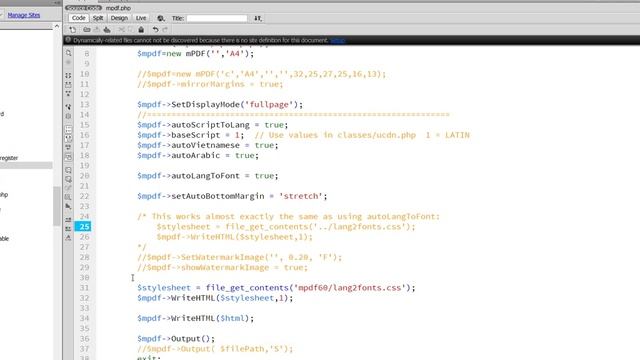Open Preview in Browser globe dropdown

161,18
